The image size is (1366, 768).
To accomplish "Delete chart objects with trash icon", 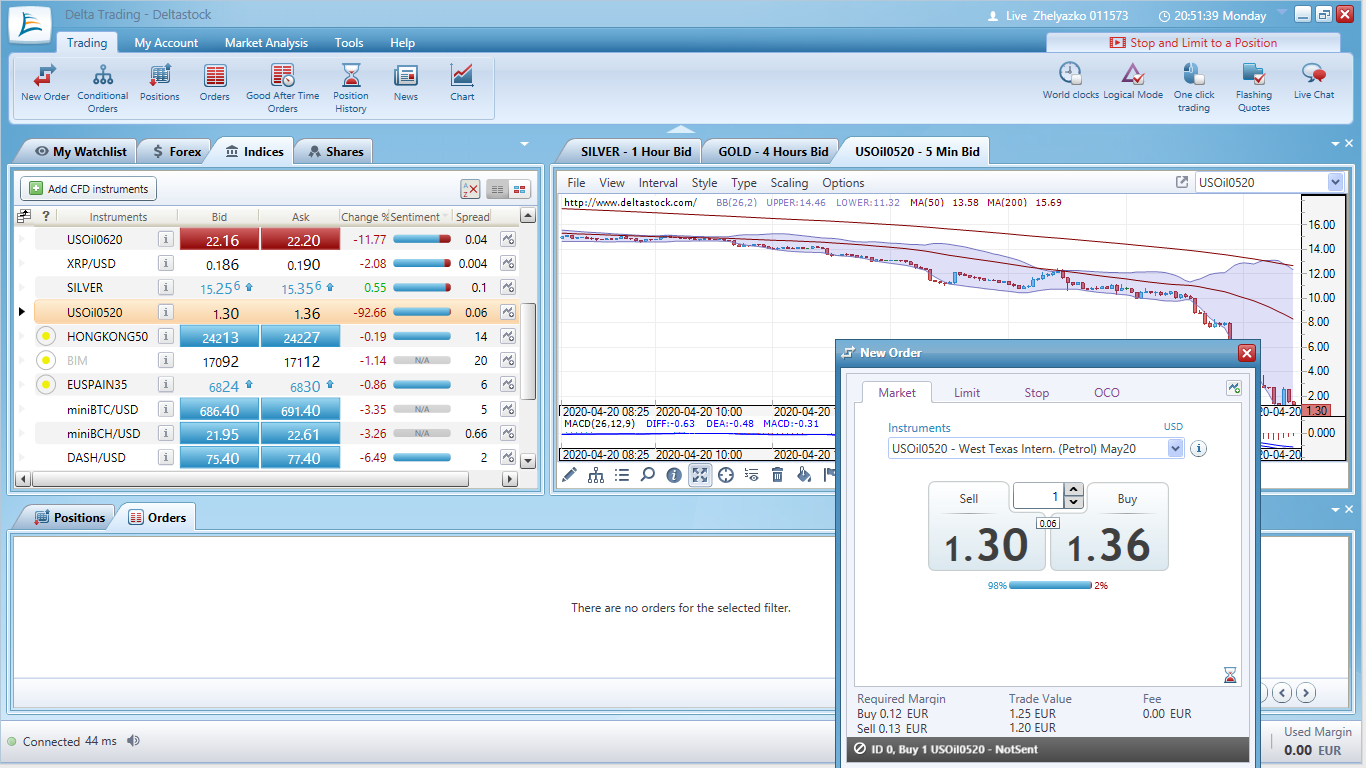I will tap(778, 475).
